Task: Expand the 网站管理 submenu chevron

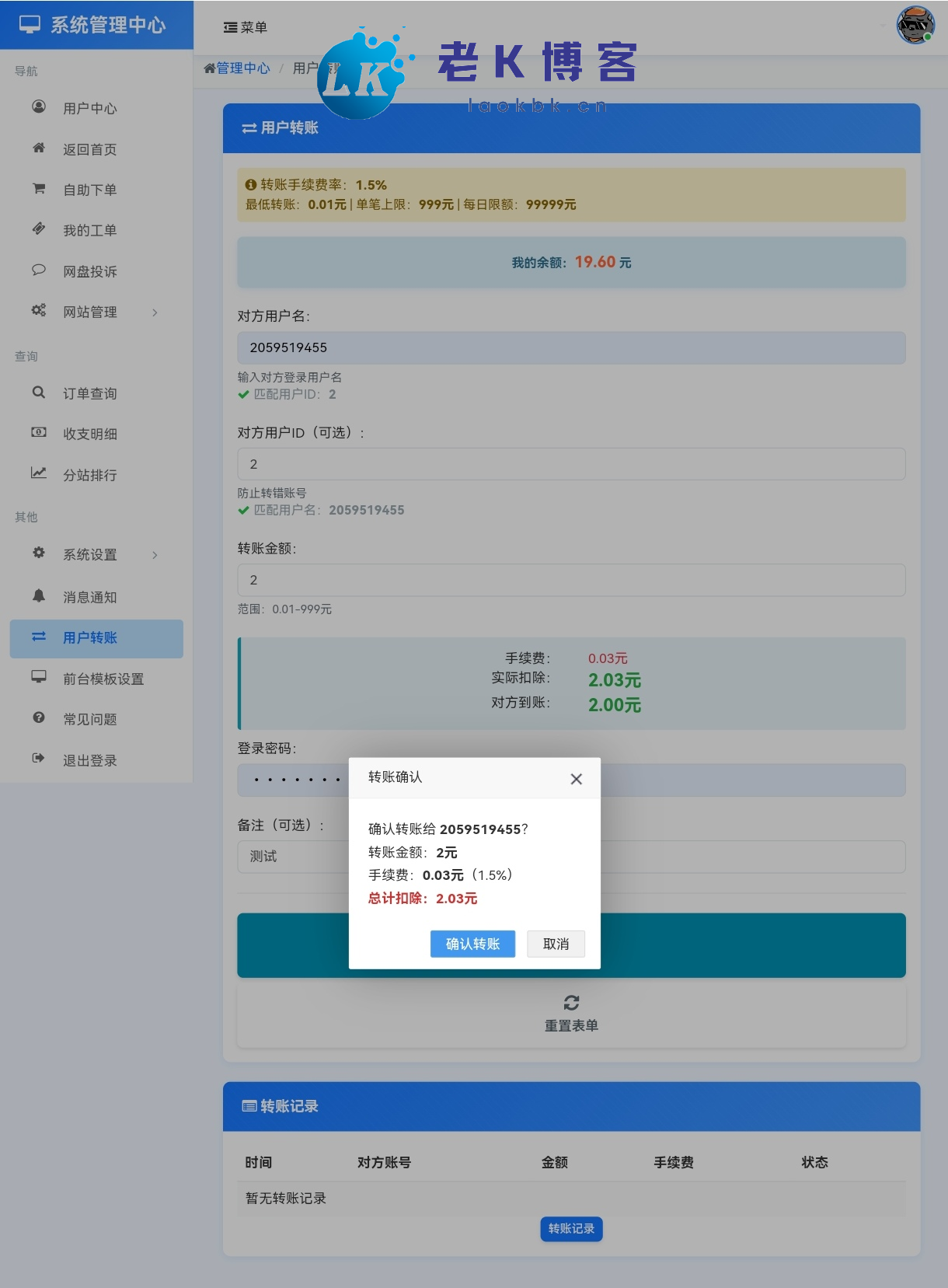Action: (155, 312)
